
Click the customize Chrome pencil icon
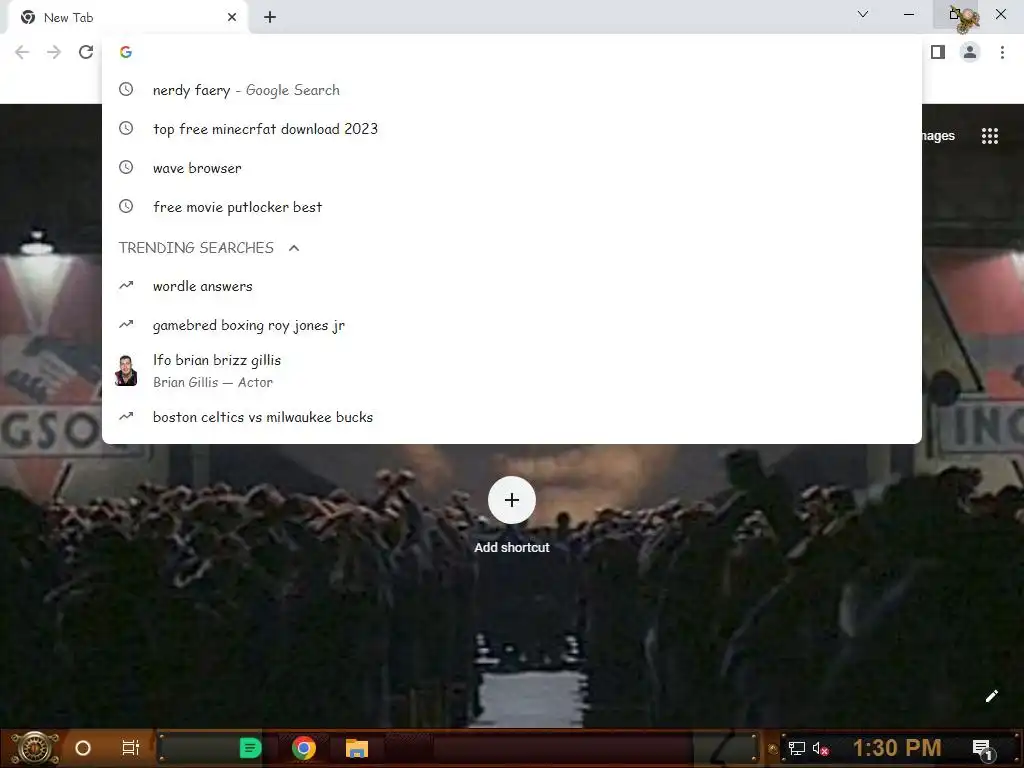tap(991, 696)
